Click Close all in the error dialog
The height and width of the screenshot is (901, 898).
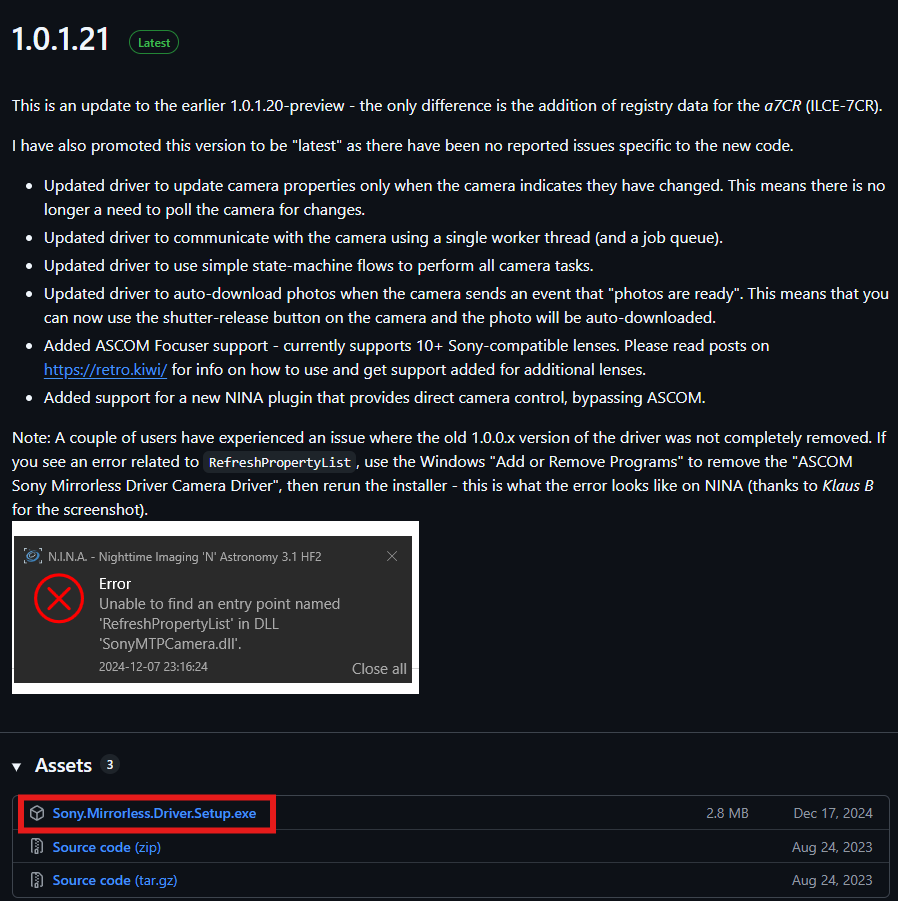tap(379, 669)
